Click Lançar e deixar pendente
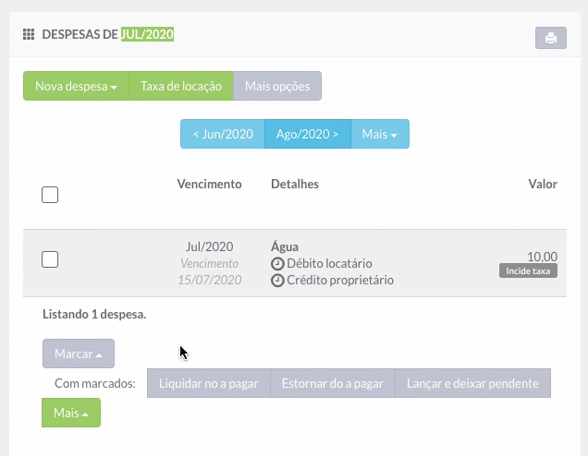The image size is (588, 456). coord(473,383)
